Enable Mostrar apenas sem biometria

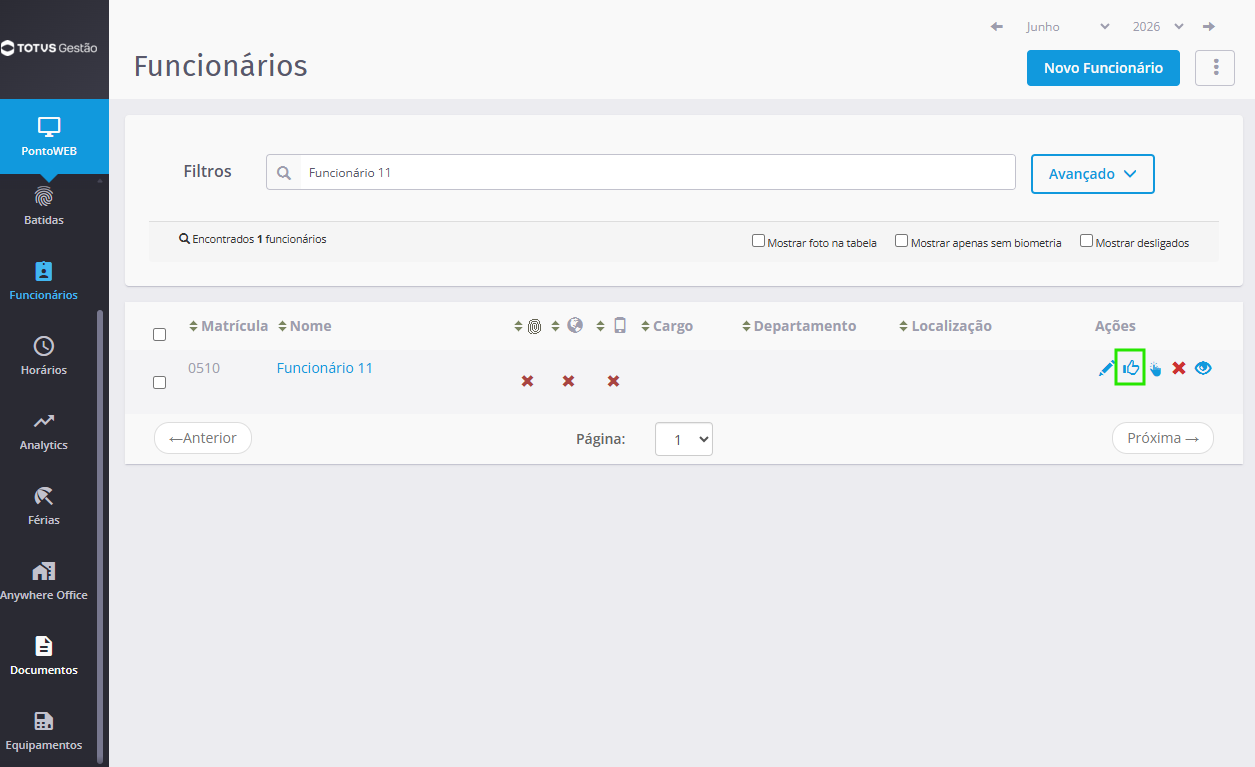pos(901,241)
